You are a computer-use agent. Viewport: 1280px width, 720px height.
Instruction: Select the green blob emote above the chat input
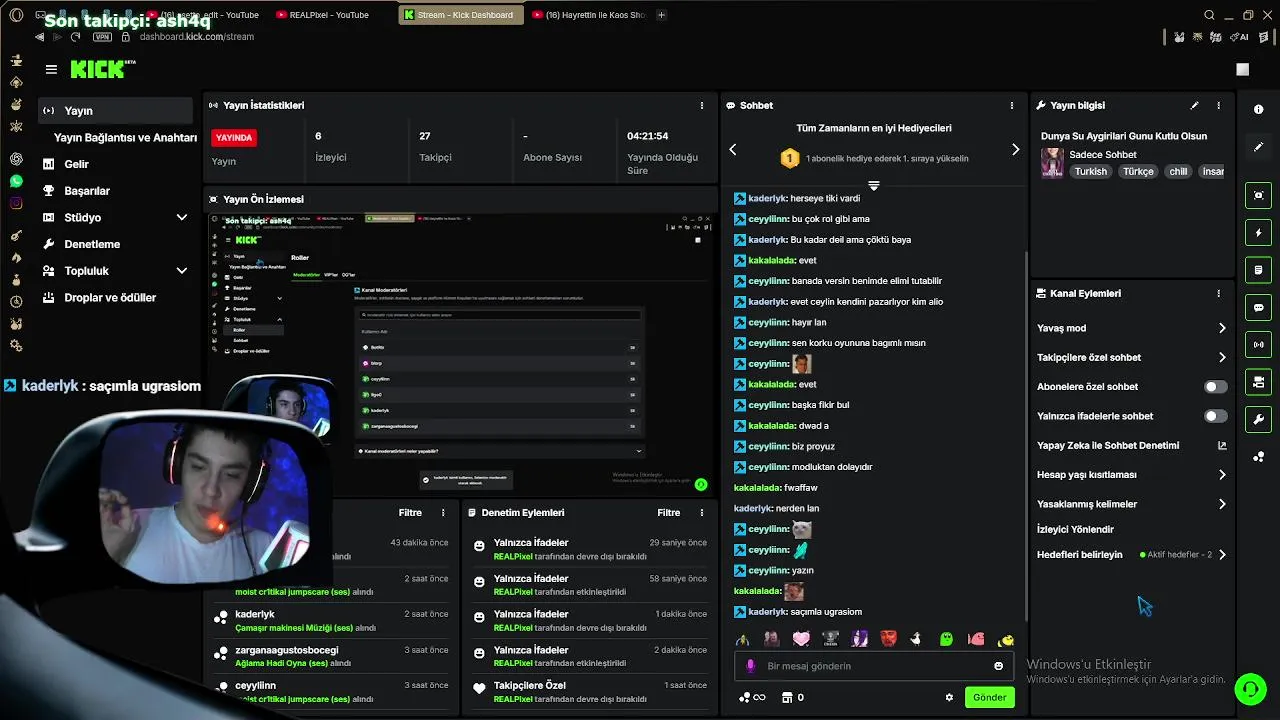[x=946, y=638]
